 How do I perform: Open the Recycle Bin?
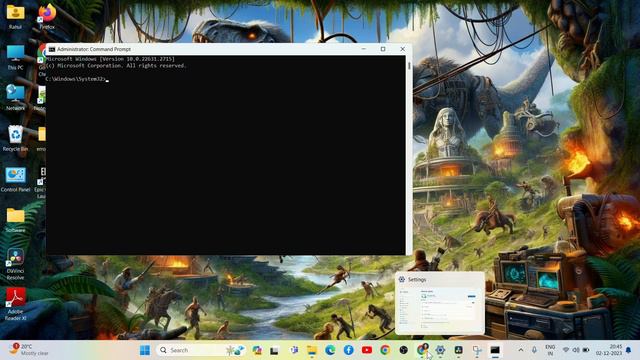coord(15,139)
